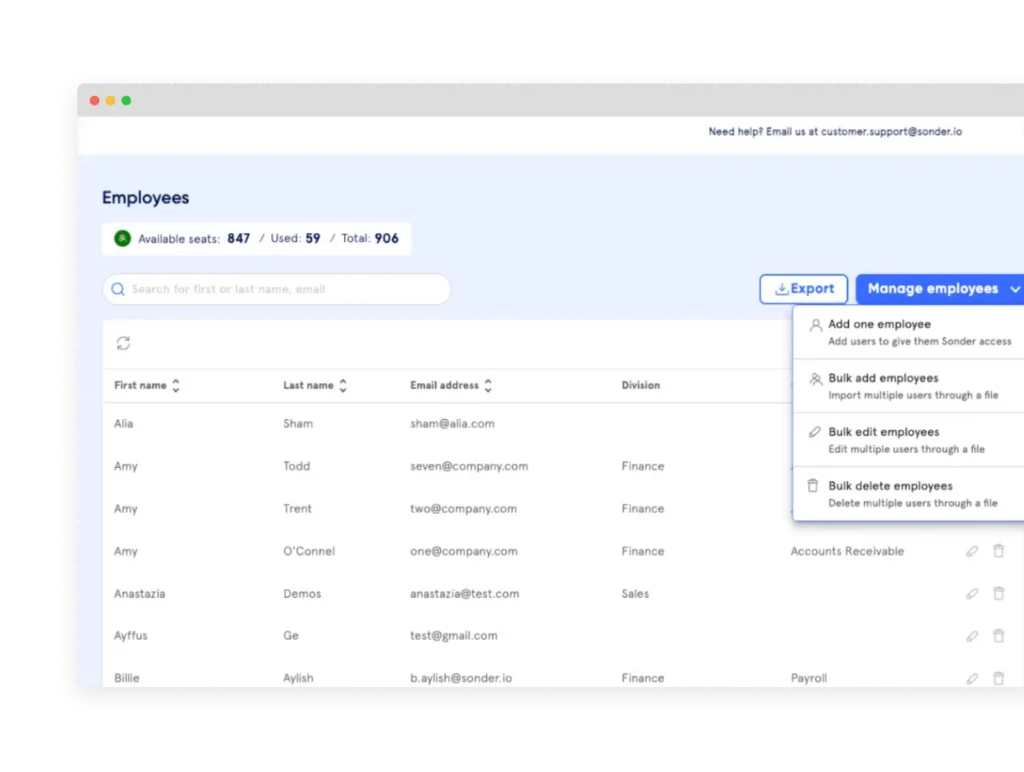Sort the table by Last name
Screen dimensions: 1024x772
(343, 386)
